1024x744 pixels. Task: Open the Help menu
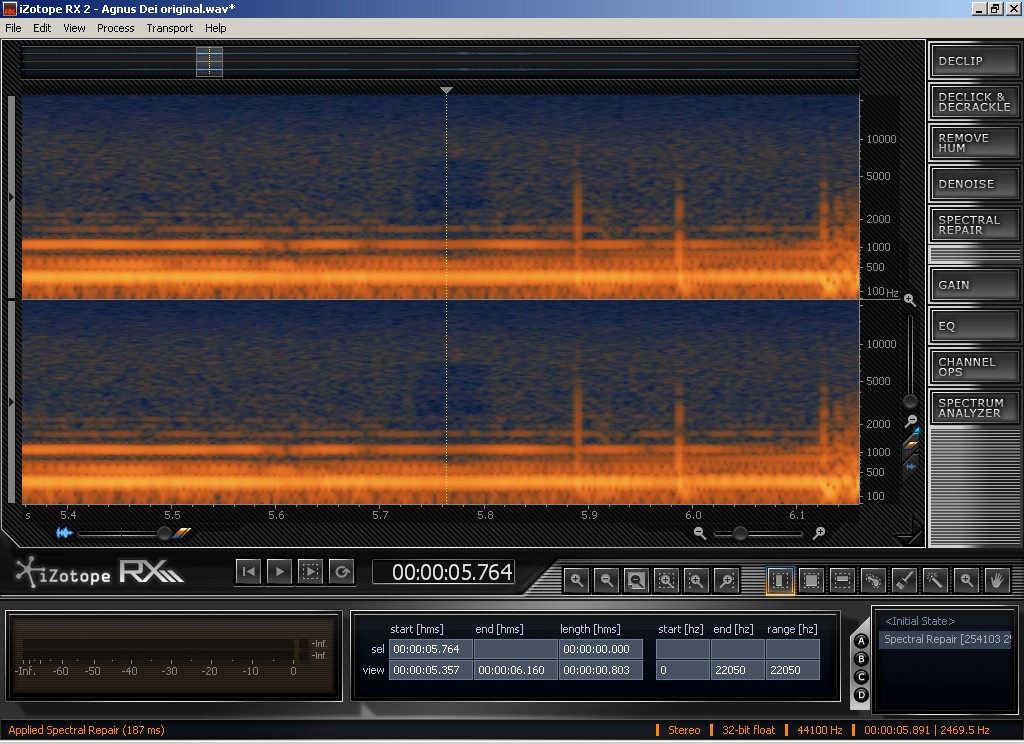[216, 28]
